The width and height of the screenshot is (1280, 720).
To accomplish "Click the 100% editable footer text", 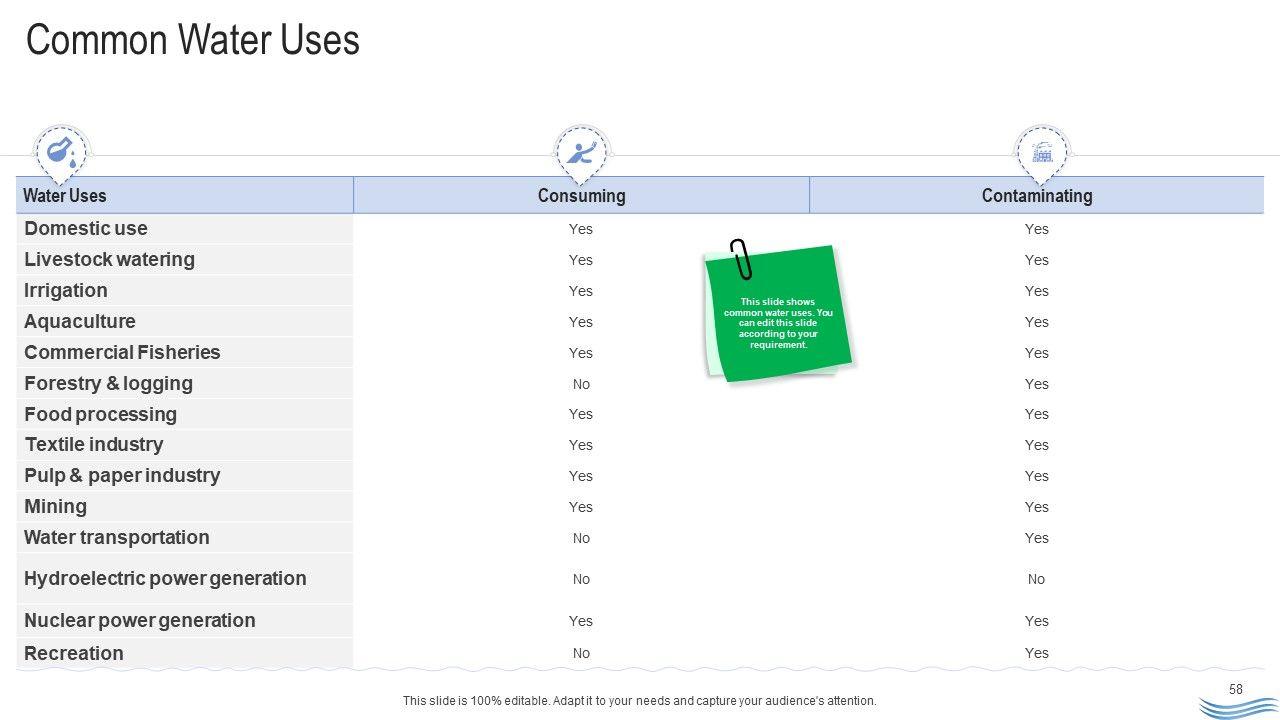I will (640, 701).
